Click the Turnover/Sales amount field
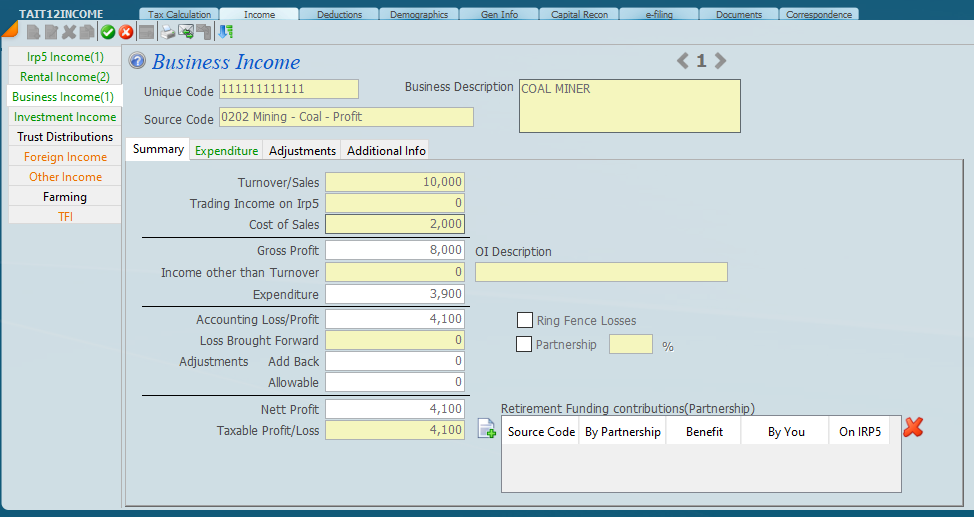The image size is (974, 517). (395, 182)
